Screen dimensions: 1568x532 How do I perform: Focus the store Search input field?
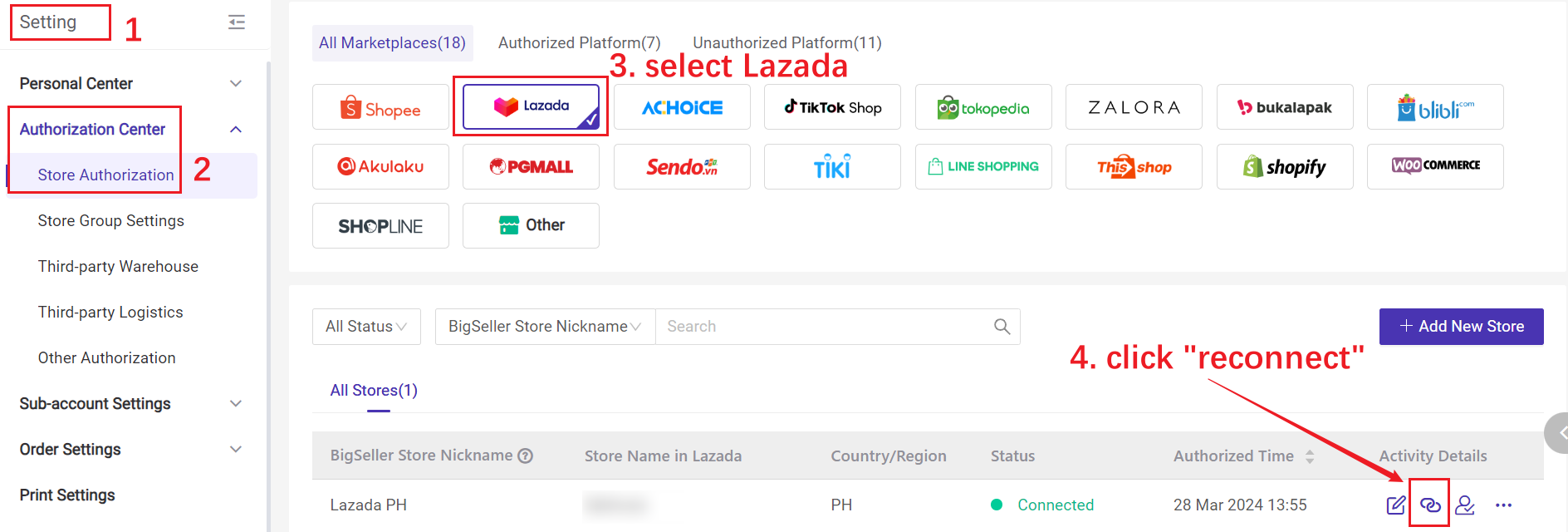tap(822, 327)
